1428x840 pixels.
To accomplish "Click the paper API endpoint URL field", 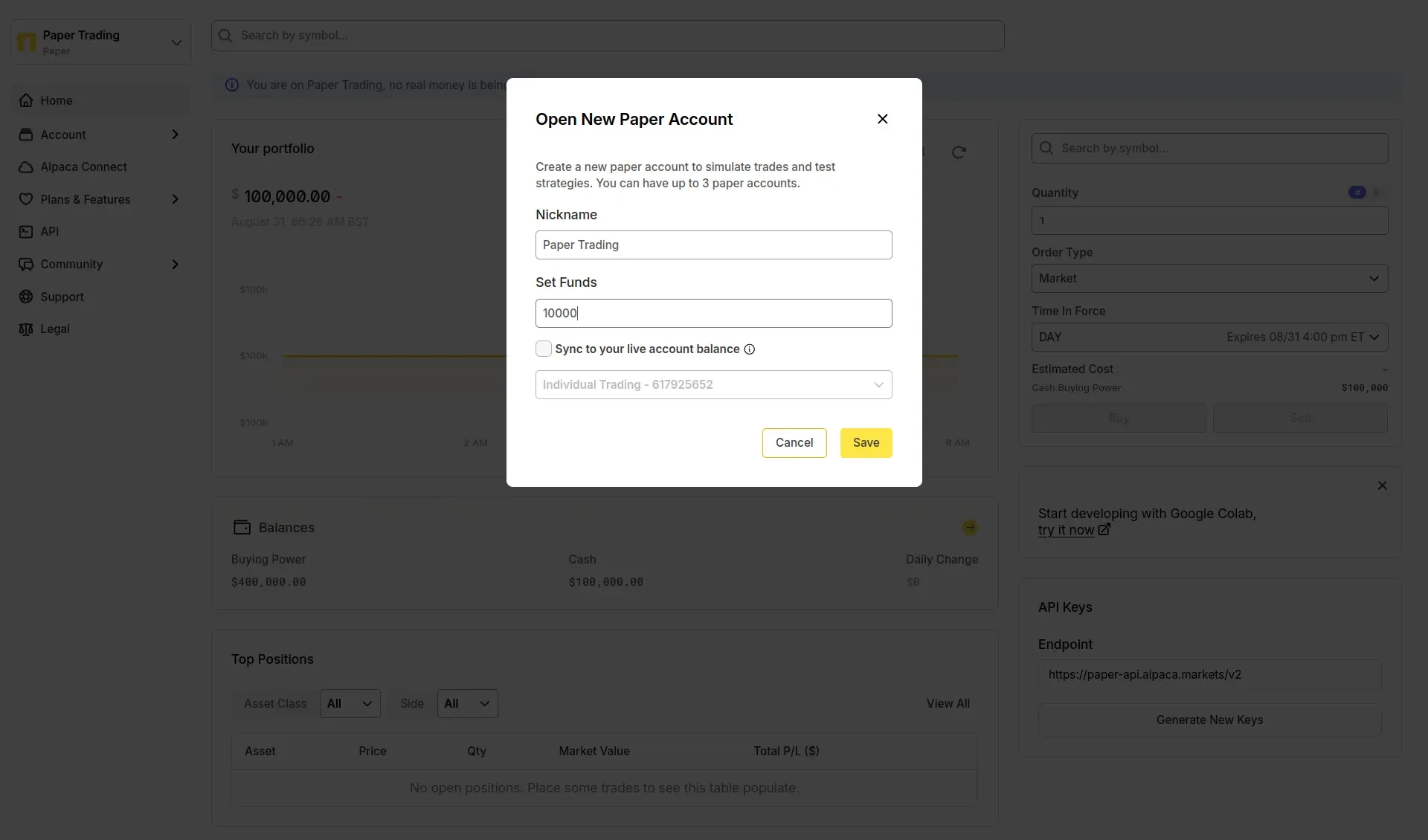I will (1209, 674).
